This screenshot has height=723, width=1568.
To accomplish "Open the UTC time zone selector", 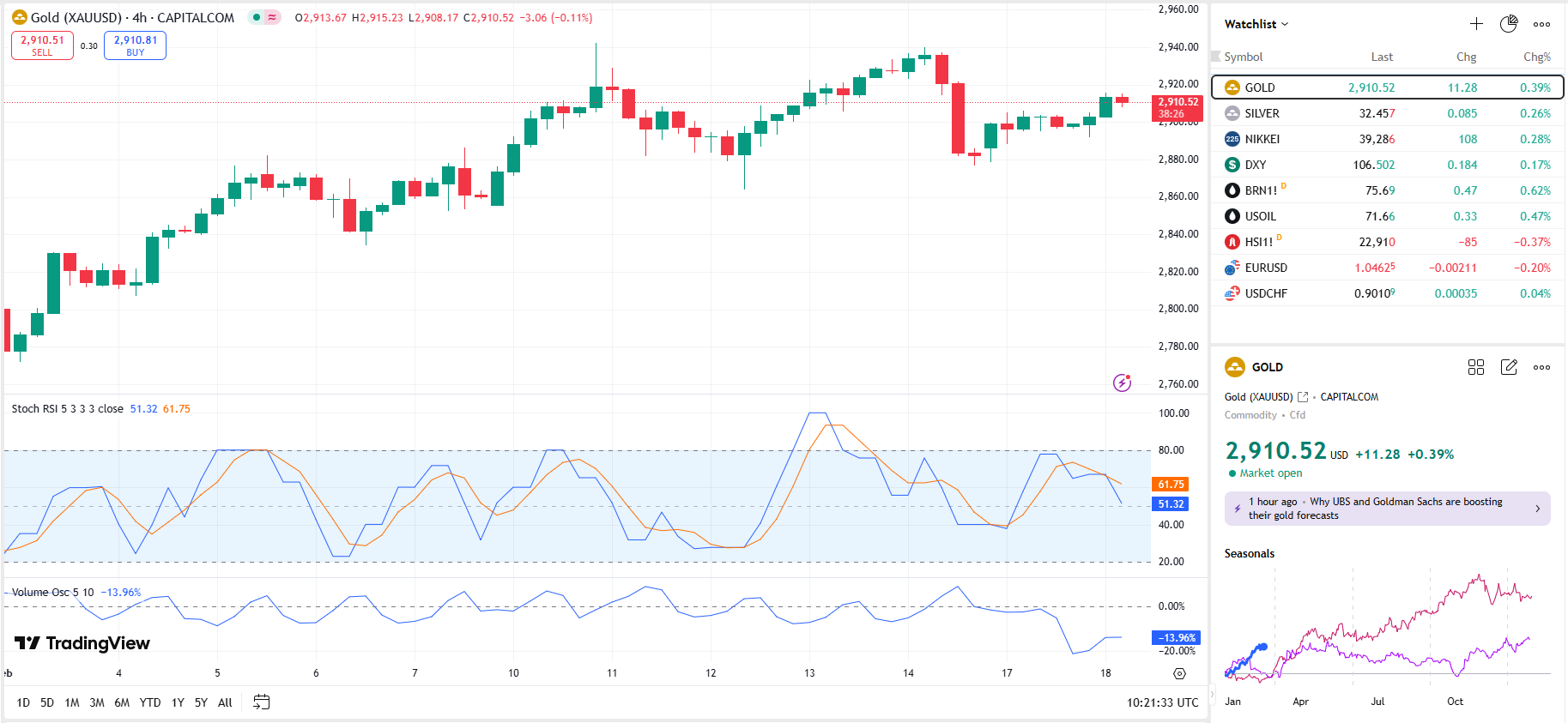I will point(1162,702).
